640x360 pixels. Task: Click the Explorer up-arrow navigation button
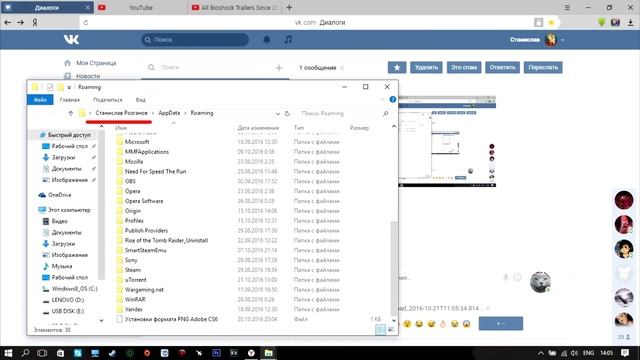coord(71,113)
